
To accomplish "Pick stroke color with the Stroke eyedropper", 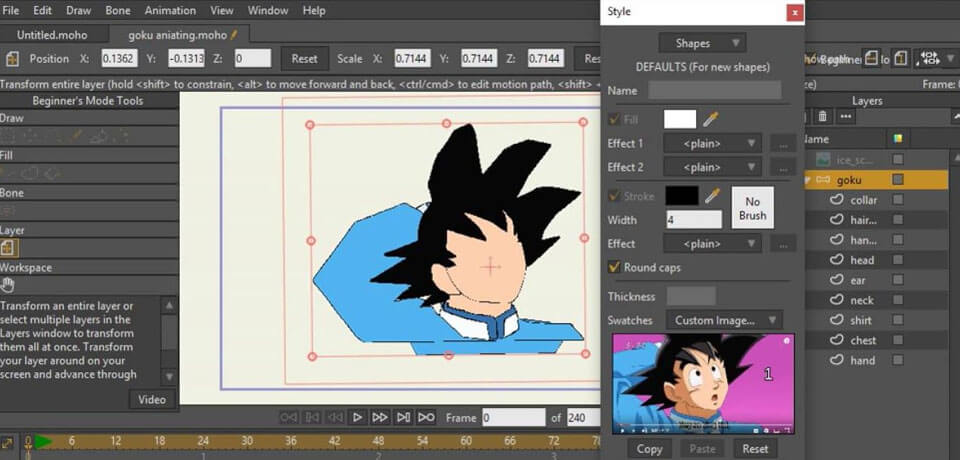I will pos(711,196).
